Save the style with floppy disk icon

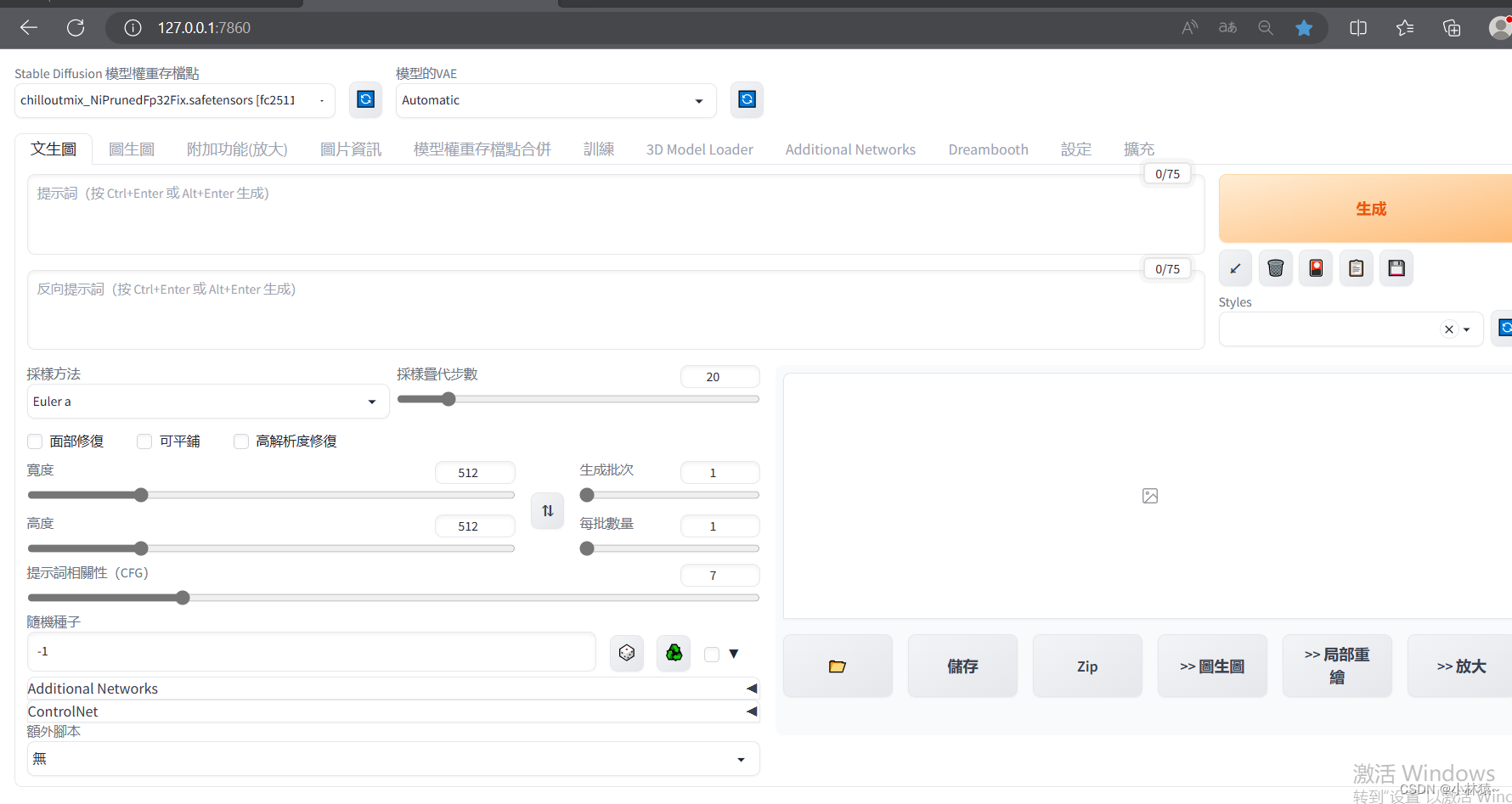(x=1396, y=268)
